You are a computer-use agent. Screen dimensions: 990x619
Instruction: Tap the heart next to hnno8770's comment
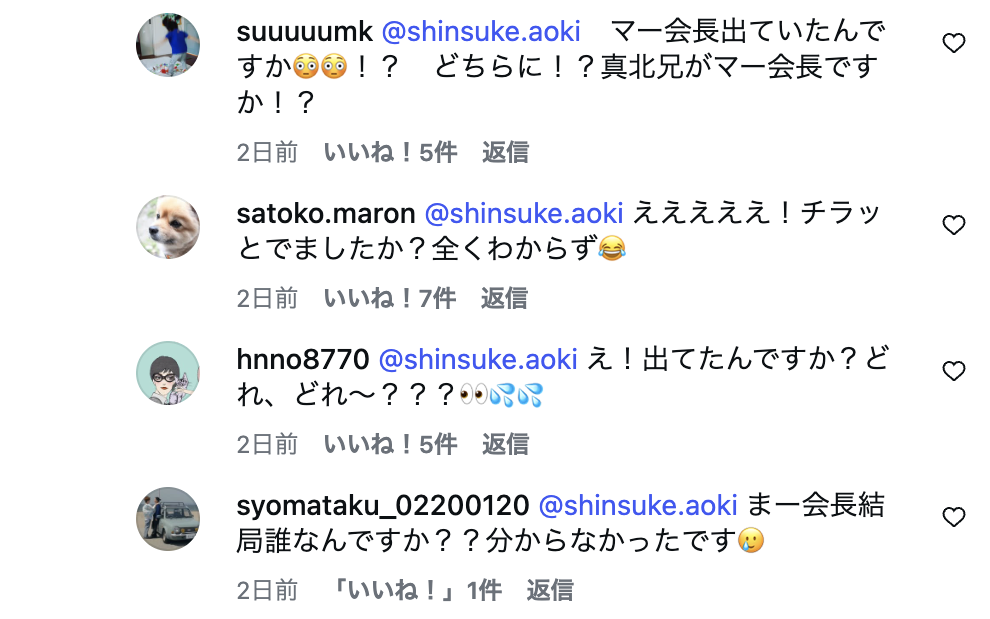coord(954,372)
